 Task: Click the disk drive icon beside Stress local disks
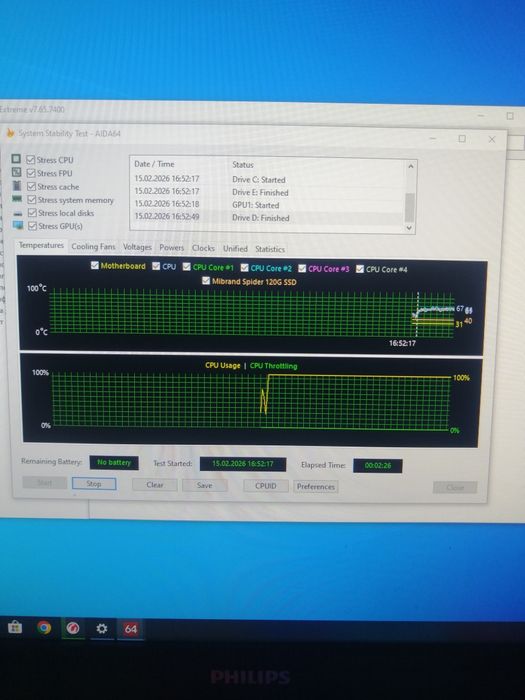coord(18,213)
